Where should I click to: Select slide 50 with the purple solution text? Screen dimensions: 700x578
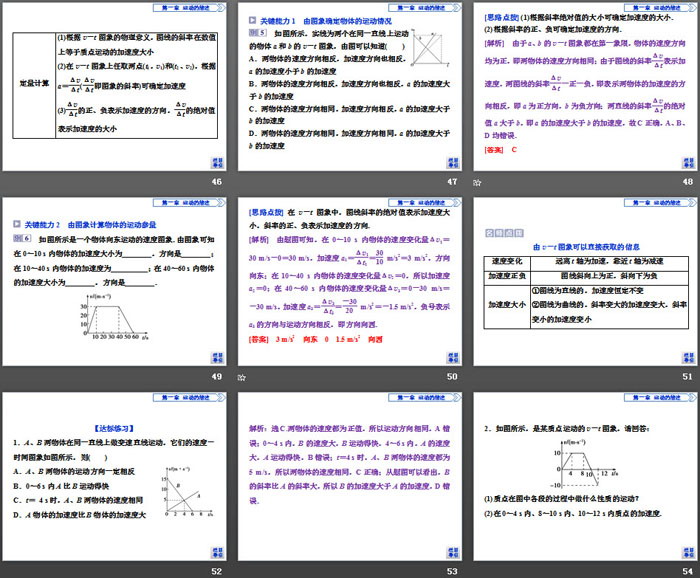[x=349, y=282]
